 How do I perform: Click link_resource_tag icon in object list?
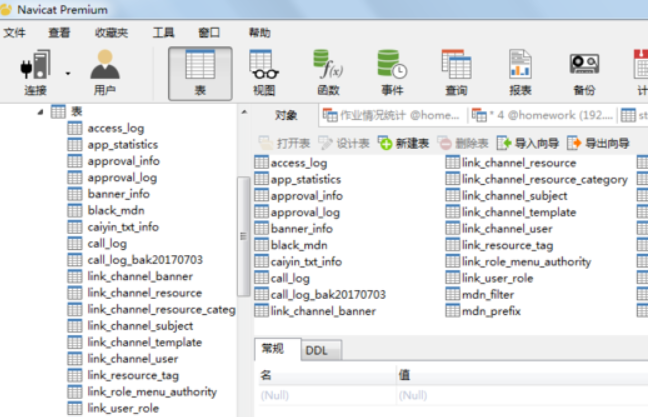(453, 245)
